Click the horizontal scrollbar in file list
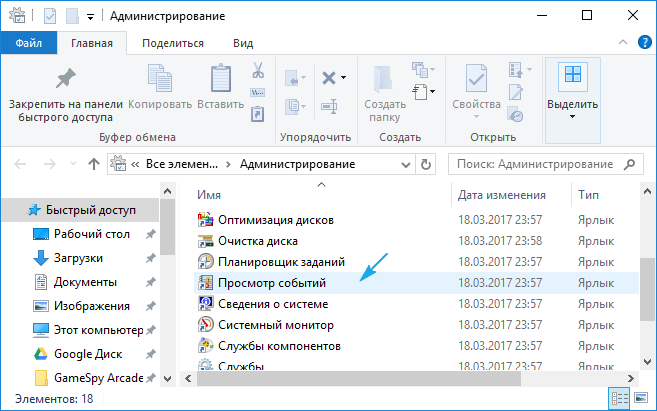657x411 pixels. (x=400, y=378)
